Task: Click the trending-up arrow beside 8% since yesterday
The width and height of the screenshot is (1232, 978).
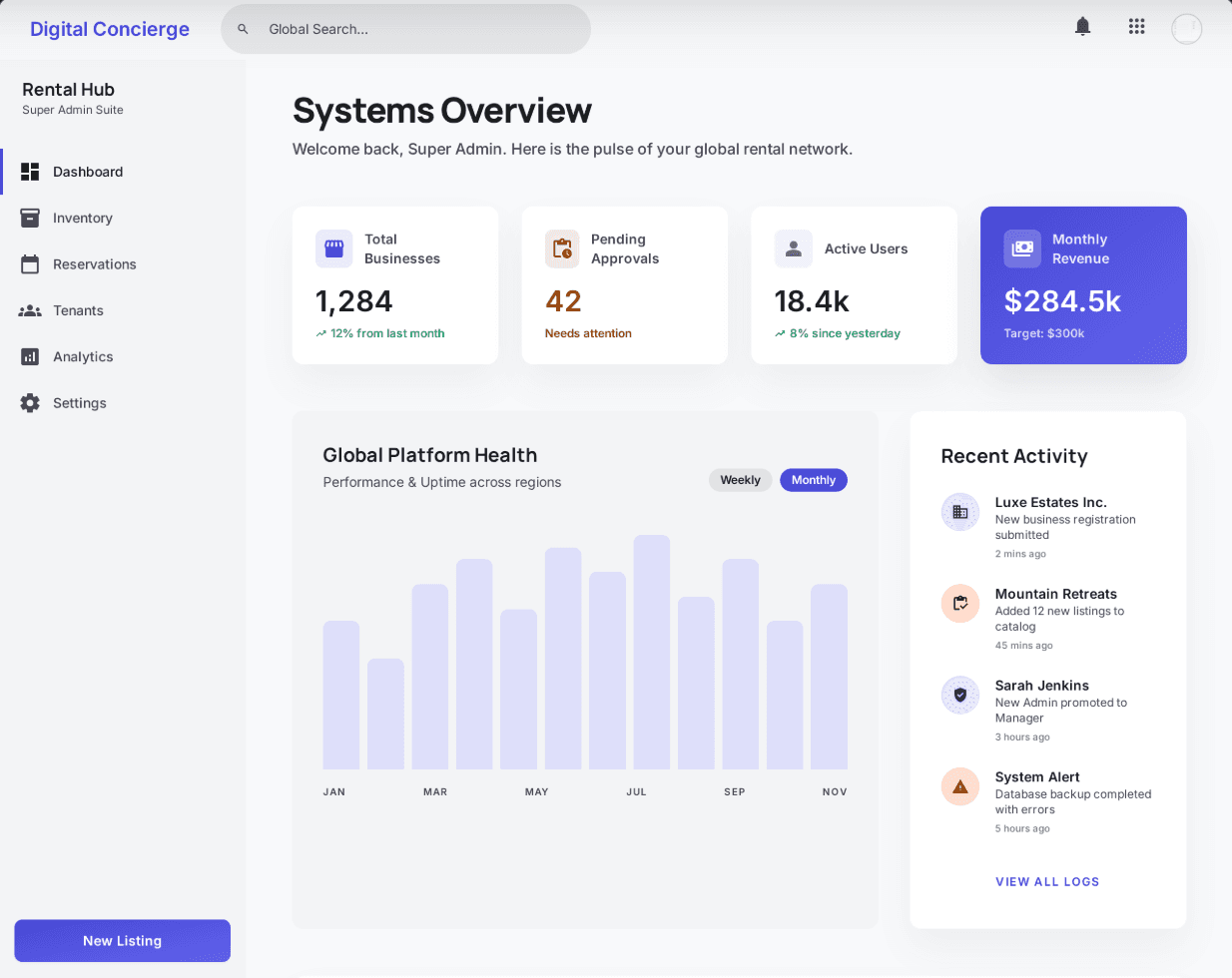Action: [x=780, y=333]
